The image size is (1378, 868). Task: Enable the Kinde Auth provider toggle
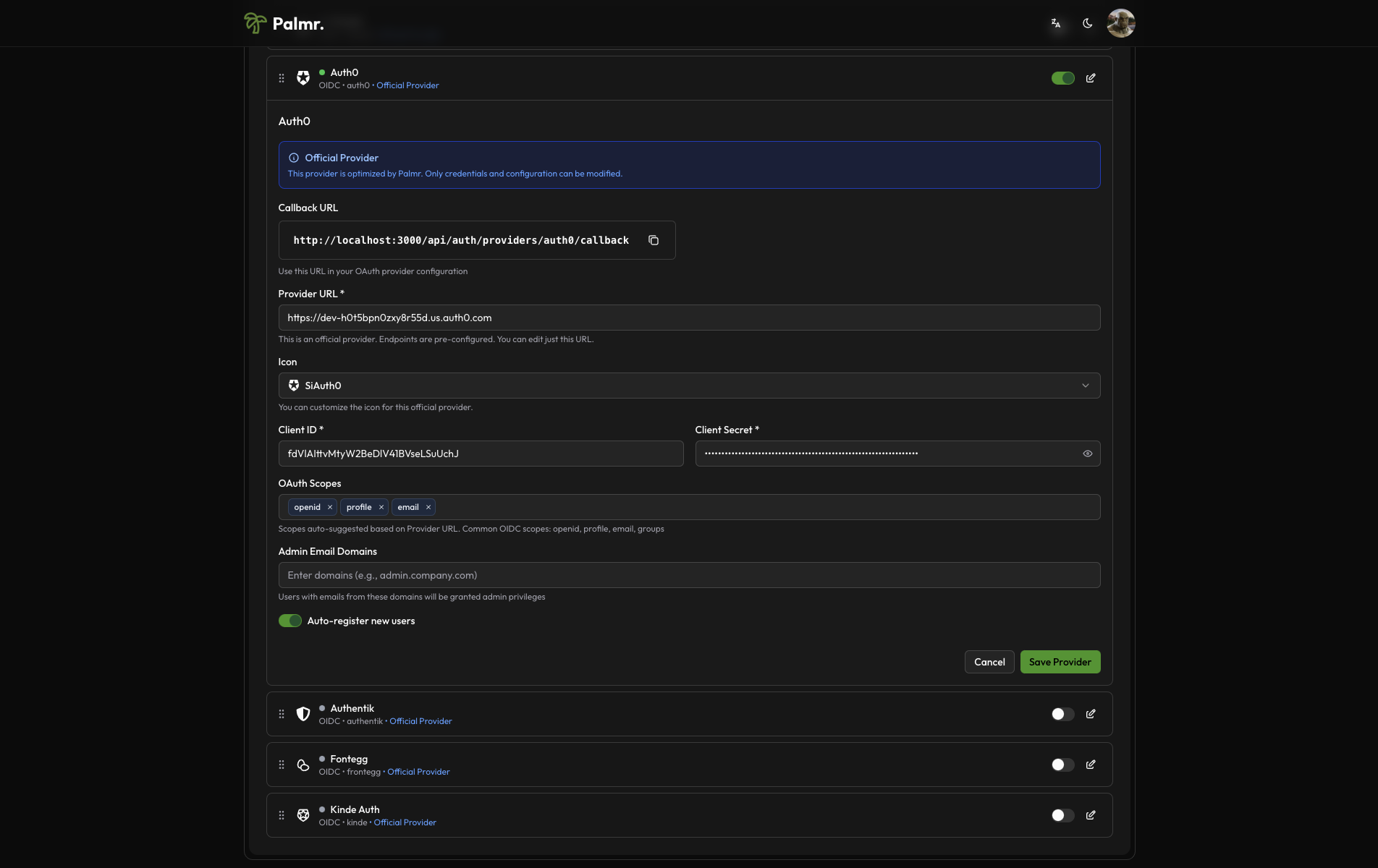click(x=1063, y=815)
